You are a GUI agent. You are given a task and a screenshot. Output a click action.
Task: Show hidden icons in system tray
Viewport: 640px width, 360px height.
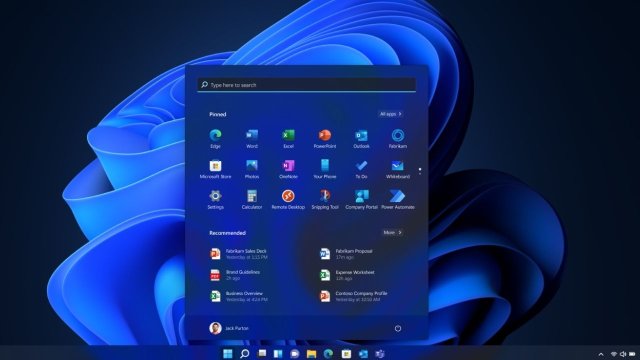[x=601, y=354]
